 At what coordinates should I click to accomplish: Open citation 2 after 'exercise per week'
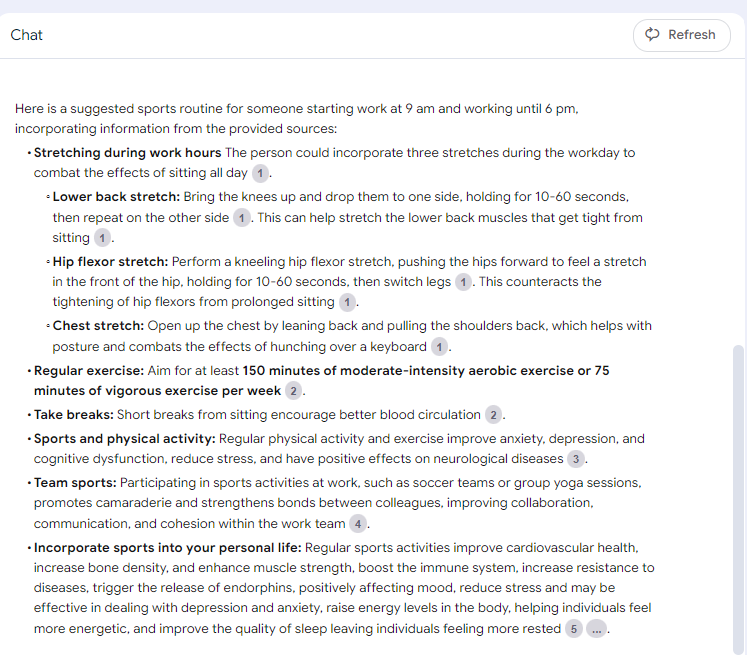[x=293, y=391]
